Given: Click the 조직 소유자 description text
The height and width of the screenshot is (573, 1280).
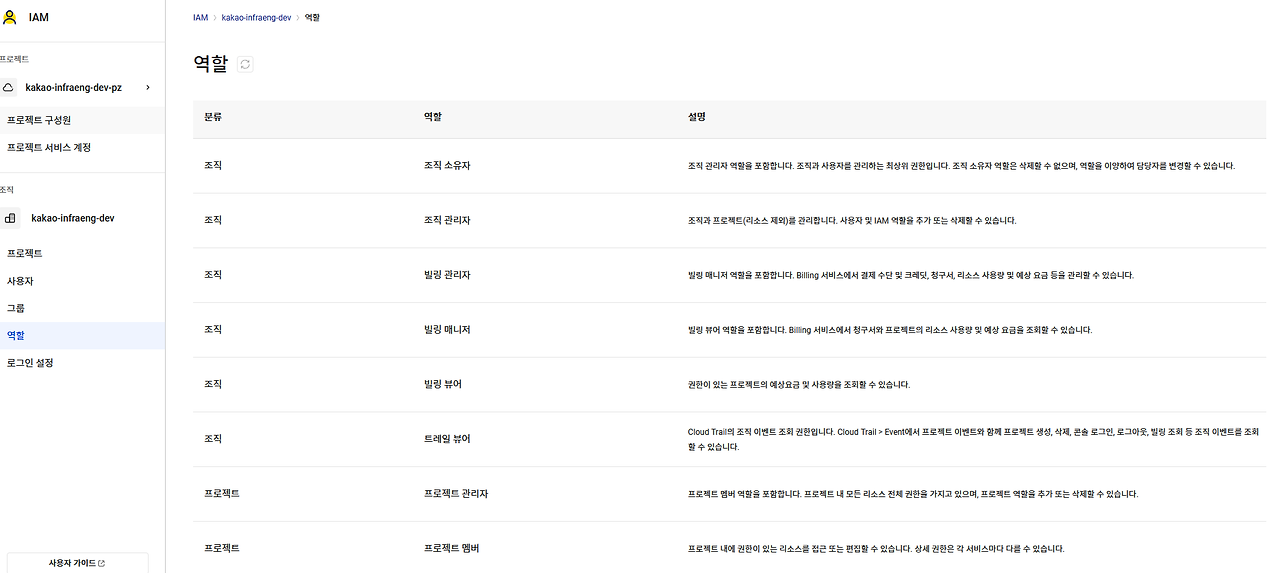Looking at the screenshot, I should (x=961, y=166).
